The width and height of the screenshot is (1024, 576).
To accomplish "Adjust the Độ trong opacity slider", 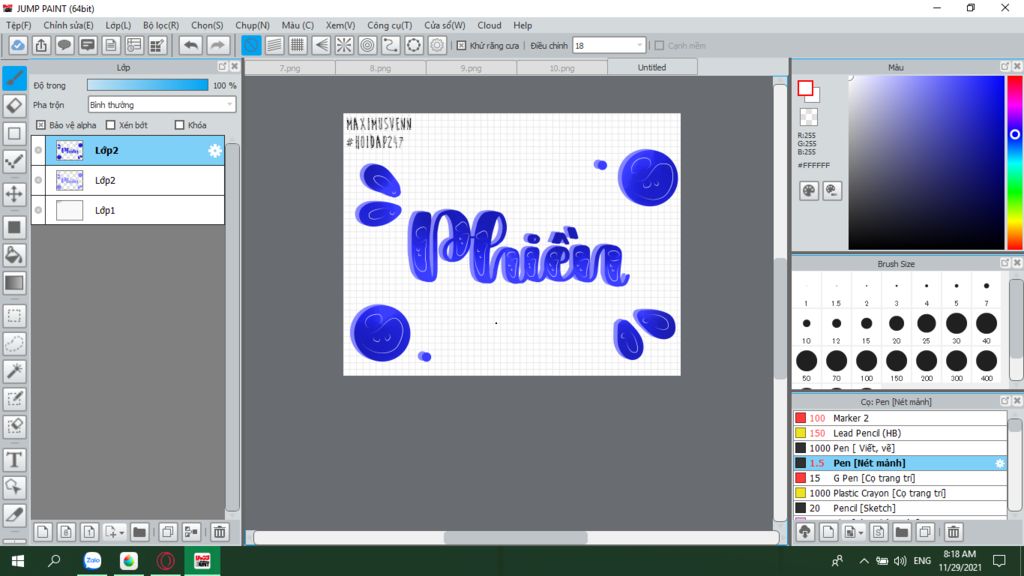I will point(148,85).
